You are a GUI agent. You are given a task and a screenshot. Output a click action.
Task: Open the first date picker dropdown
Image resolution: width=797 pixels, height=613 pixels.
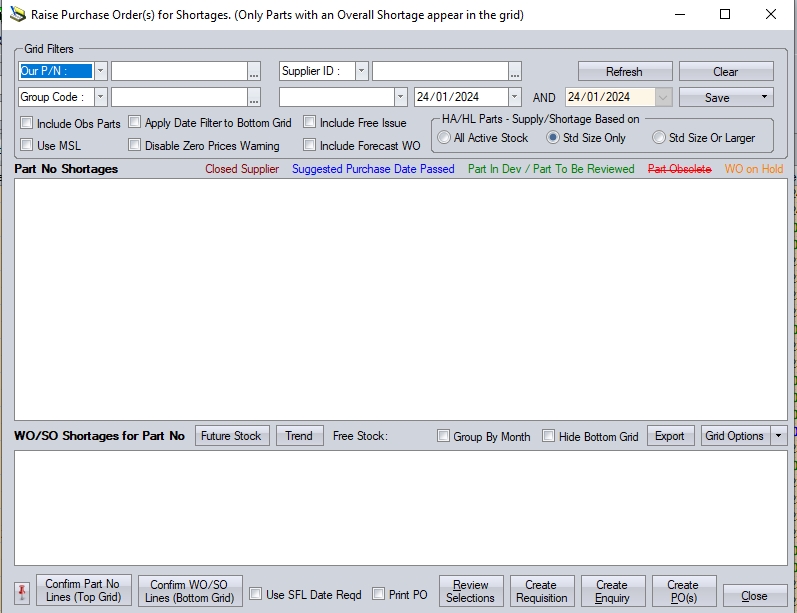tap(514, 98)
